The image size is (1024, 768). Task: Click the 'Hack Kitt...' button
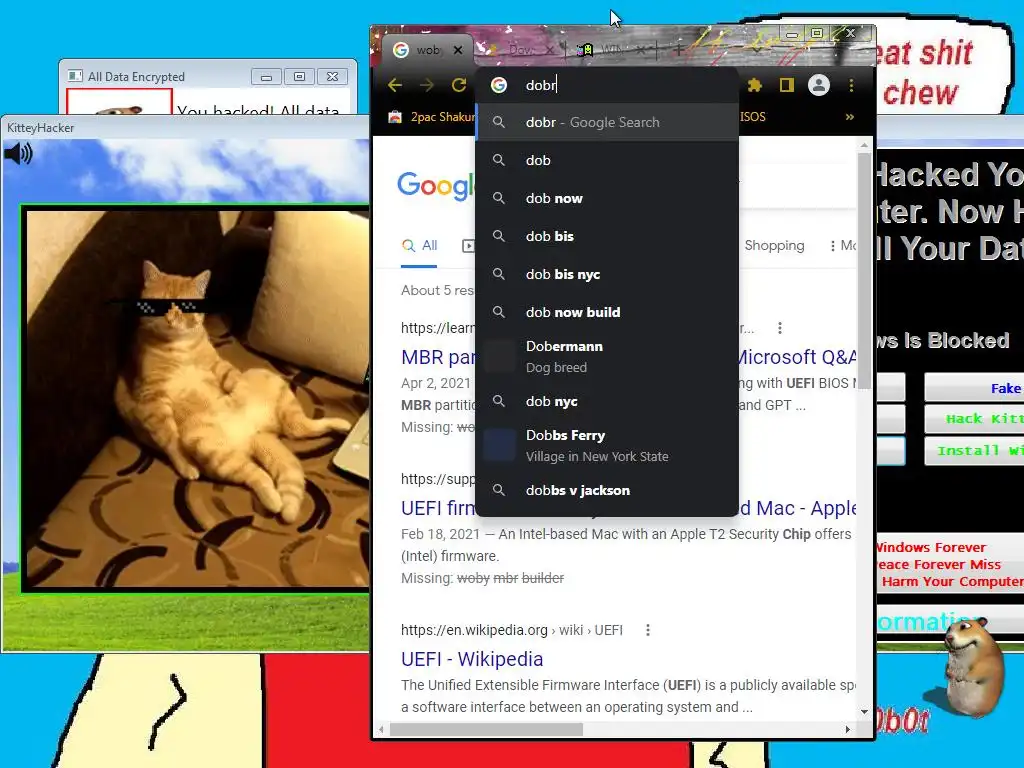(973, 419)
